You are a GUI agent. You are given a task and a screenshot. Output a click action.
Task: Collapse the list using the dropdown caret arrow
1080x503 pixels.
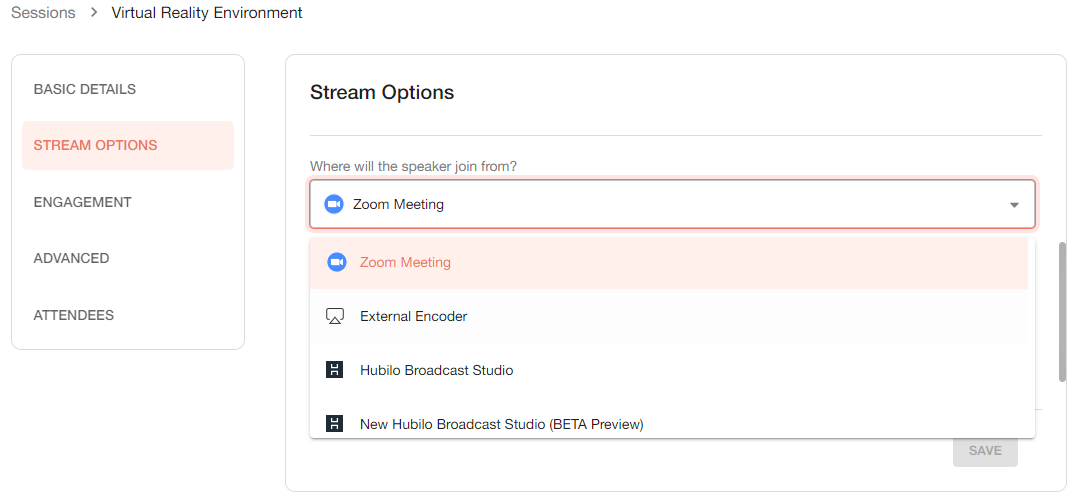click(1014, 205)
